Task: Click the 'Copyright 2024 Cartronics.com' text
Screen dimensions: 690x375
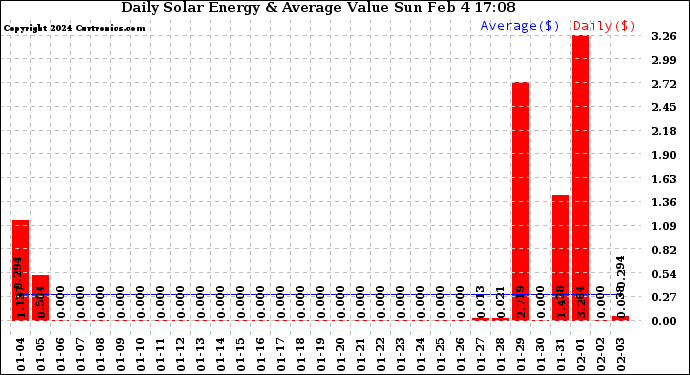Action: [x=74, y=29]
